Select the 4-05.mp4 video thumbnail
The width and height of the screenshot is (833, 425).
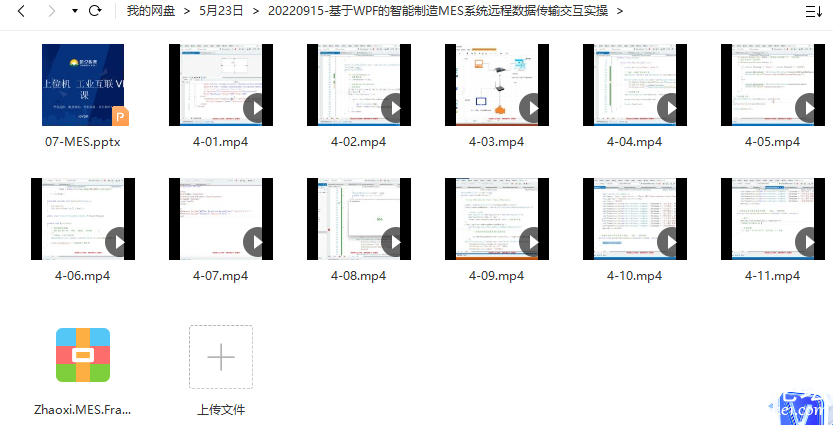(773, 85)
